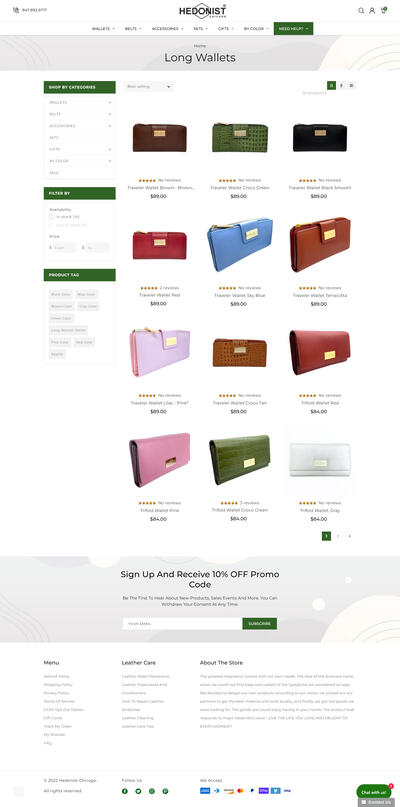This screenshot has height=807, width=400.
Task: Visit the Twitter icon in Follow Us
Action: pyautogui.click(x=138, y=791)
